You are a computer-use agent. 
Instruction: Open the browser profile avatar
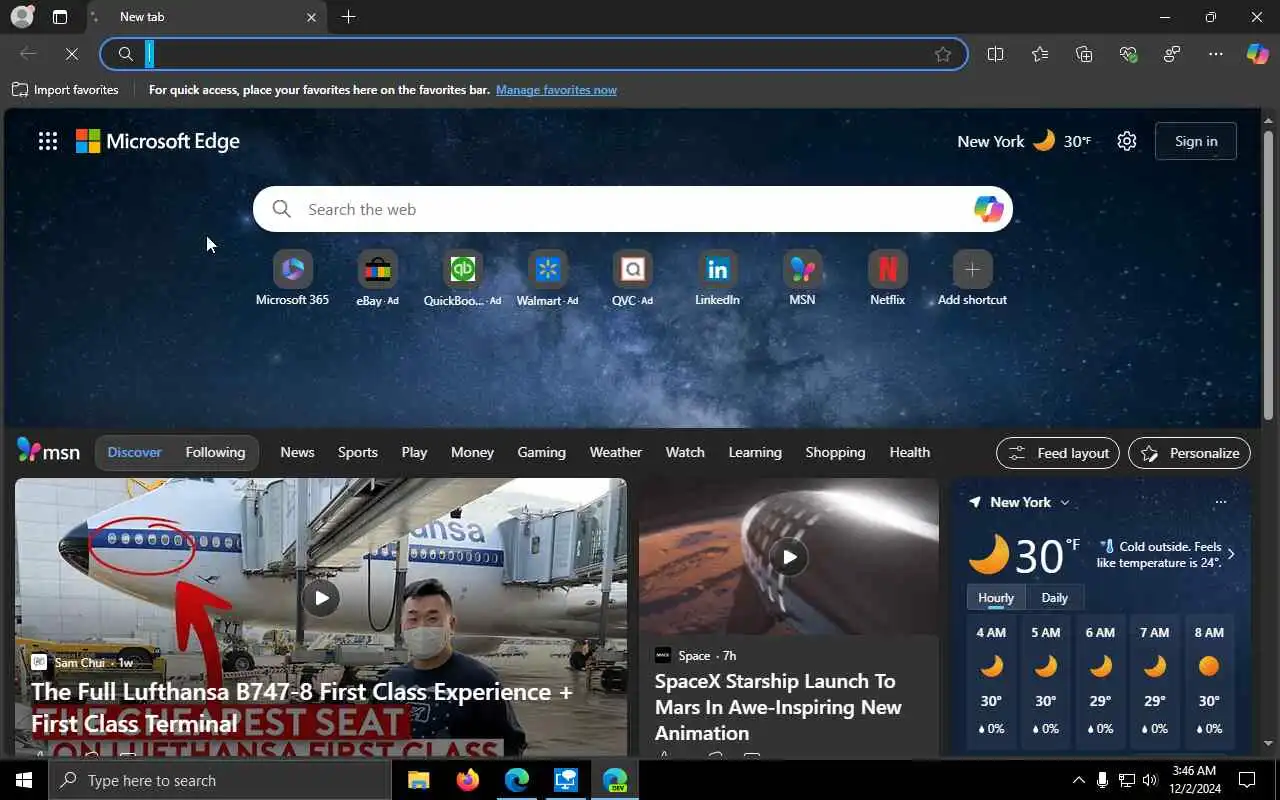(22, 17)
